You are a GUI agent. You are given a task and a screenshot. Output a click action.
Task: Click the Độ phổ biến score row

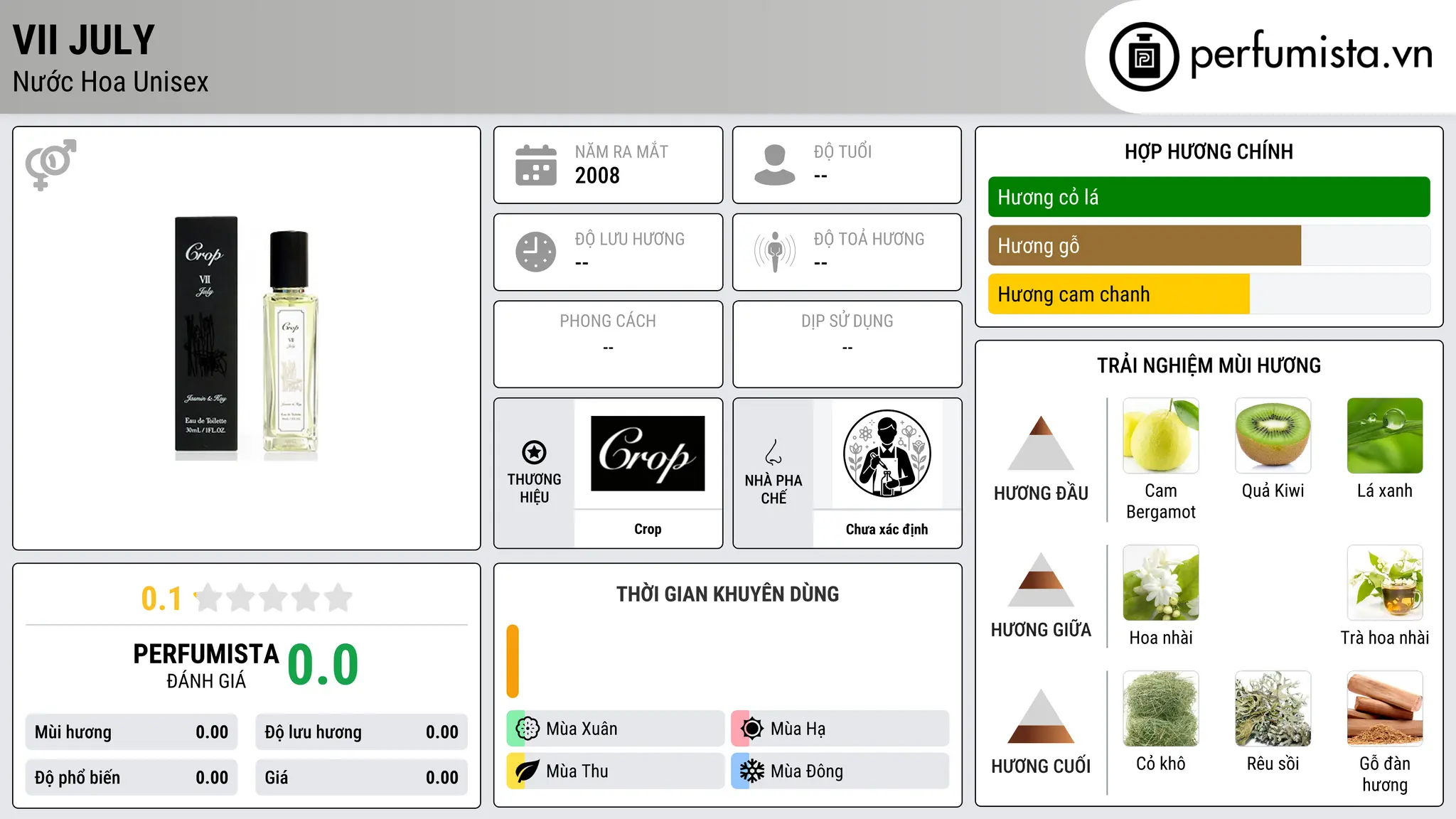click(x=132, y=778)
